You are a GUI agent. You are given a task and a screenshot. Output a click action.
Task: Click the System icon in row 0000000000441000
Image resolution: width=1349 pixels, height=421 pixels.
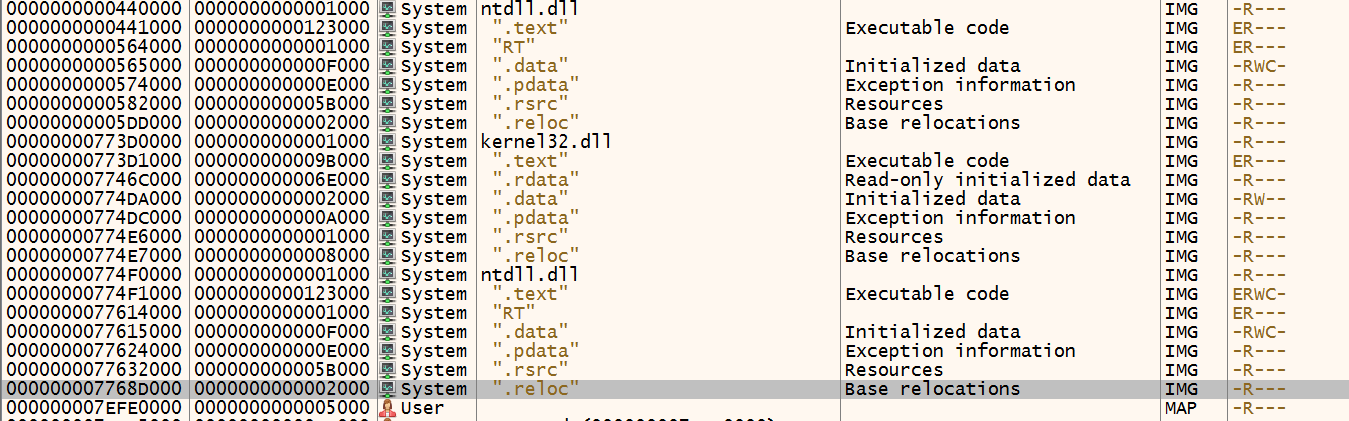388,28
